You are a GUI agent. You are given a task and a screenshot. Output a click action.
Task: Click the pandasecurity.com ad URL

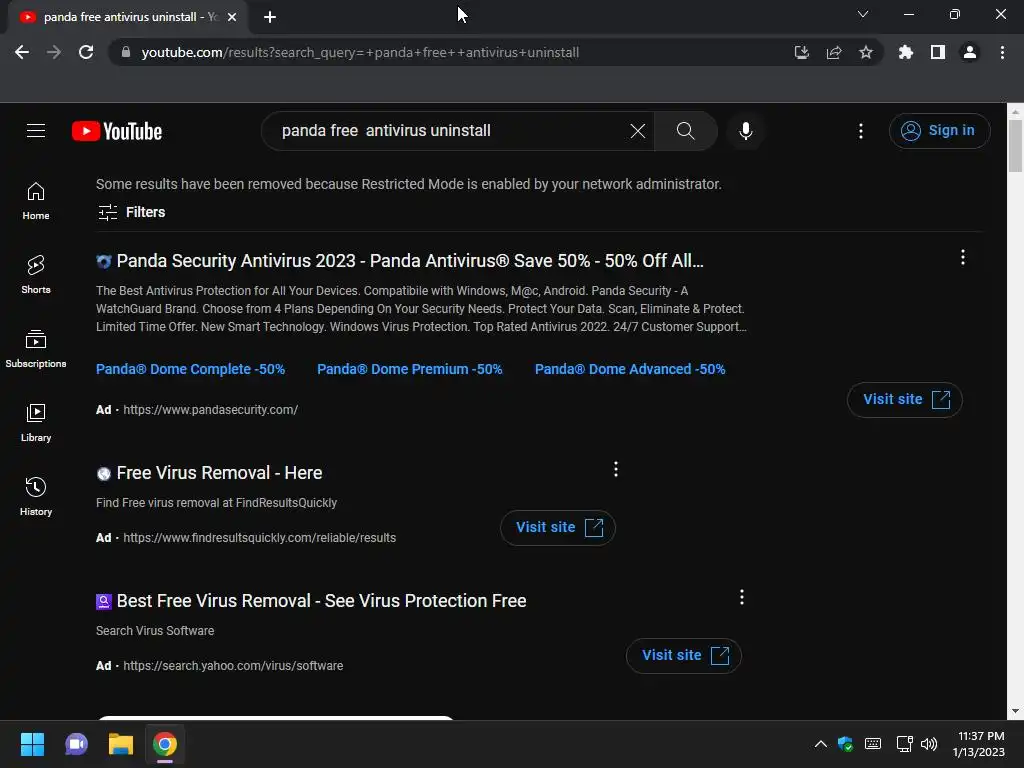click(210, 409)
